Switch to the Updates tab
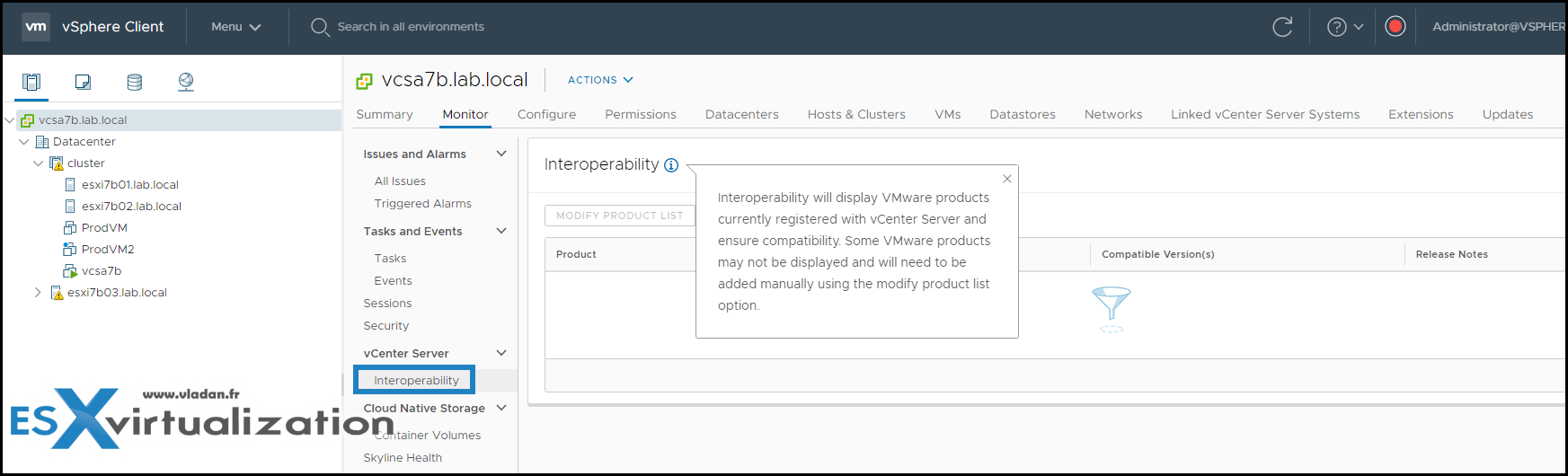Screen dimensions: 1568x476 1508,115
